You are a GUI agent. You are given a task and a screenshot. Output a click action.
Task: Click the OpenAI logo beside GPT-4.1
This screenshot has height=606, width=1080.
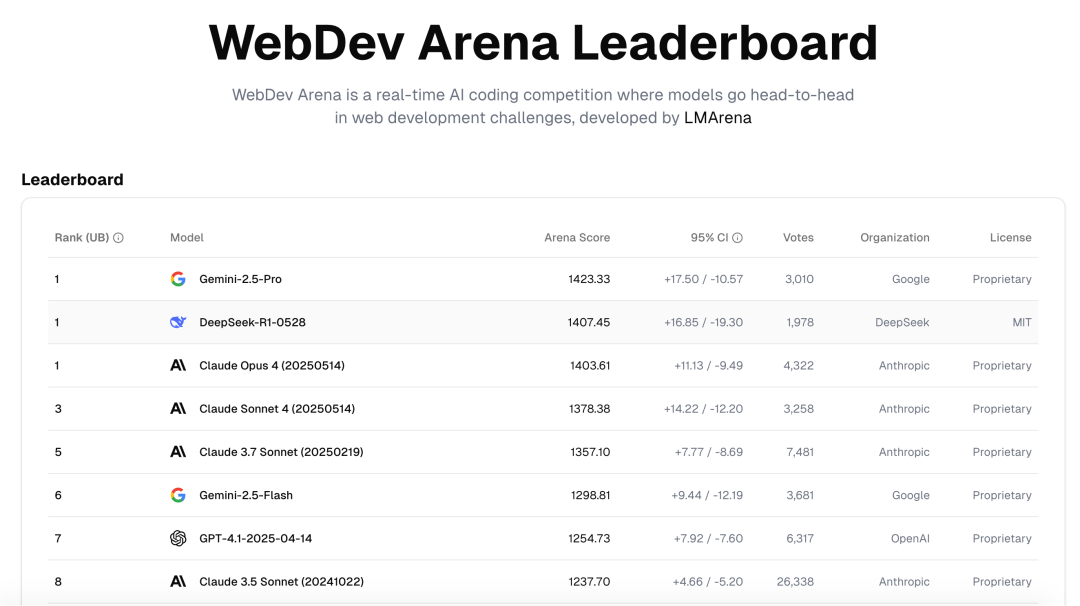coord(178,539)
